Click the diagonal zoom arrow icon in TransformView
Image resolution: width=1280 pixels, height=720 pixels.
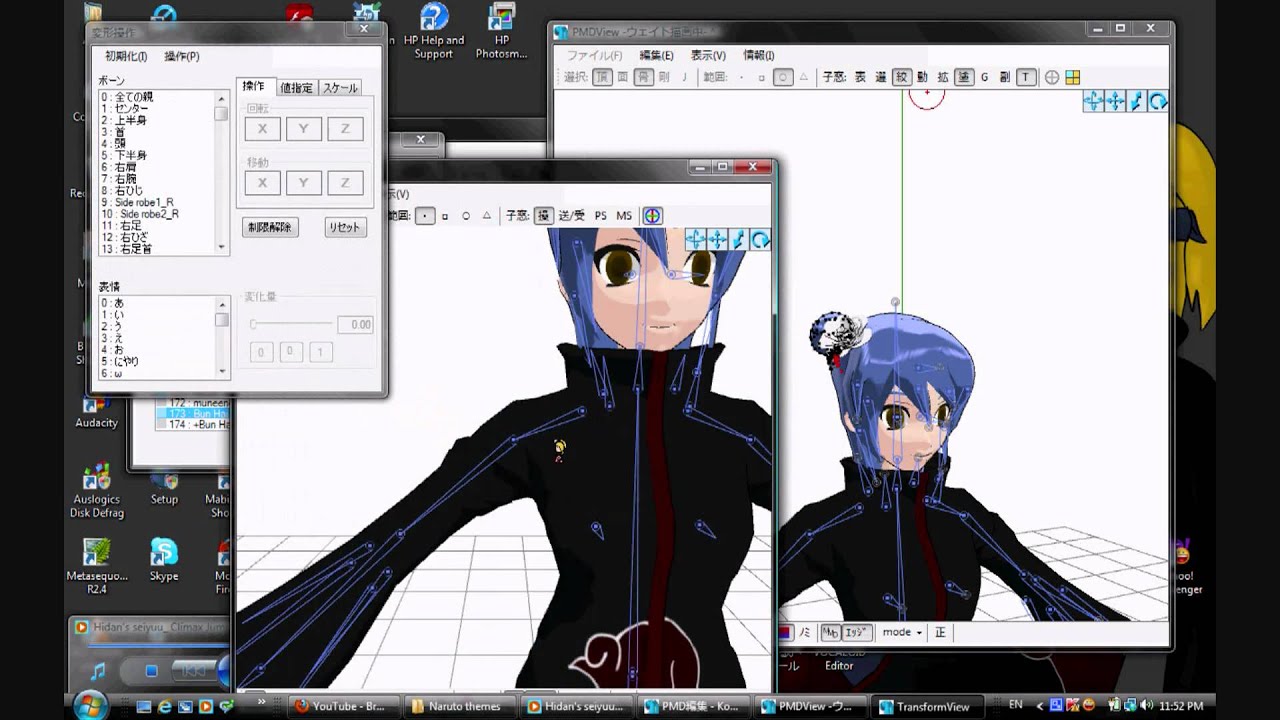click(x=739, y=239)
